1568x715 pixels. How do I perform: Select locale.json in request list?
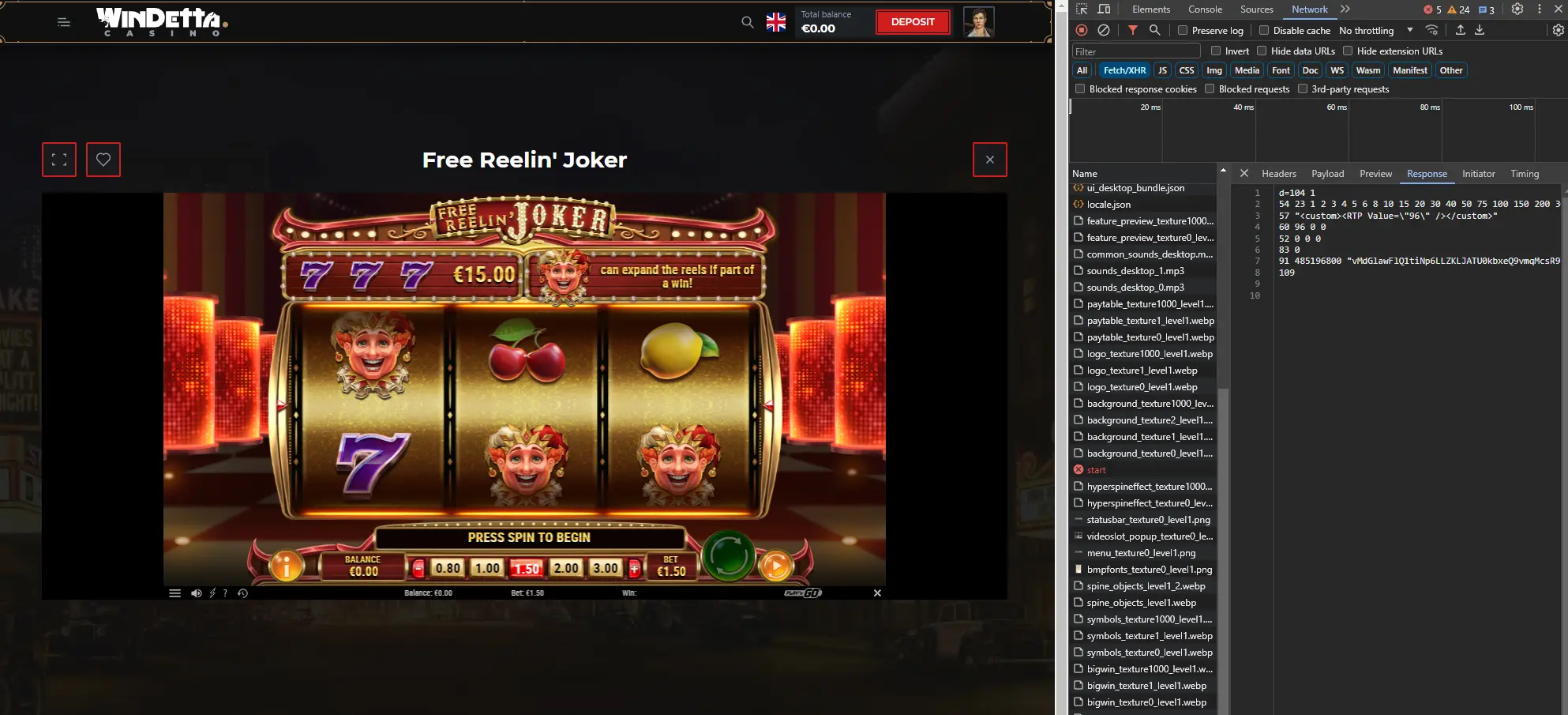pyautogui.click(x=1144, y=205)
